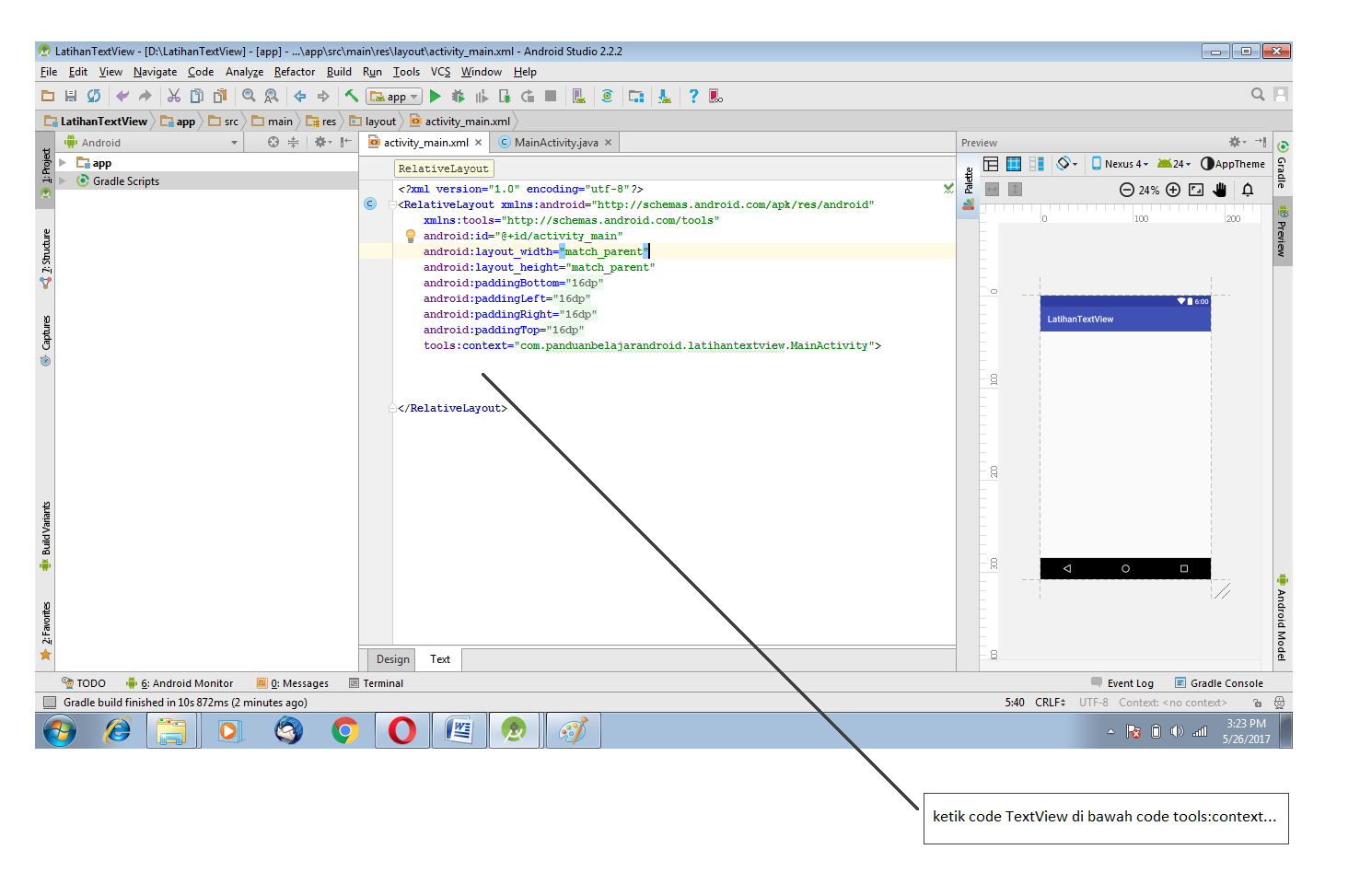Click the Cut scissors icon
The image size is (1360, 896).
pos(173,96)
